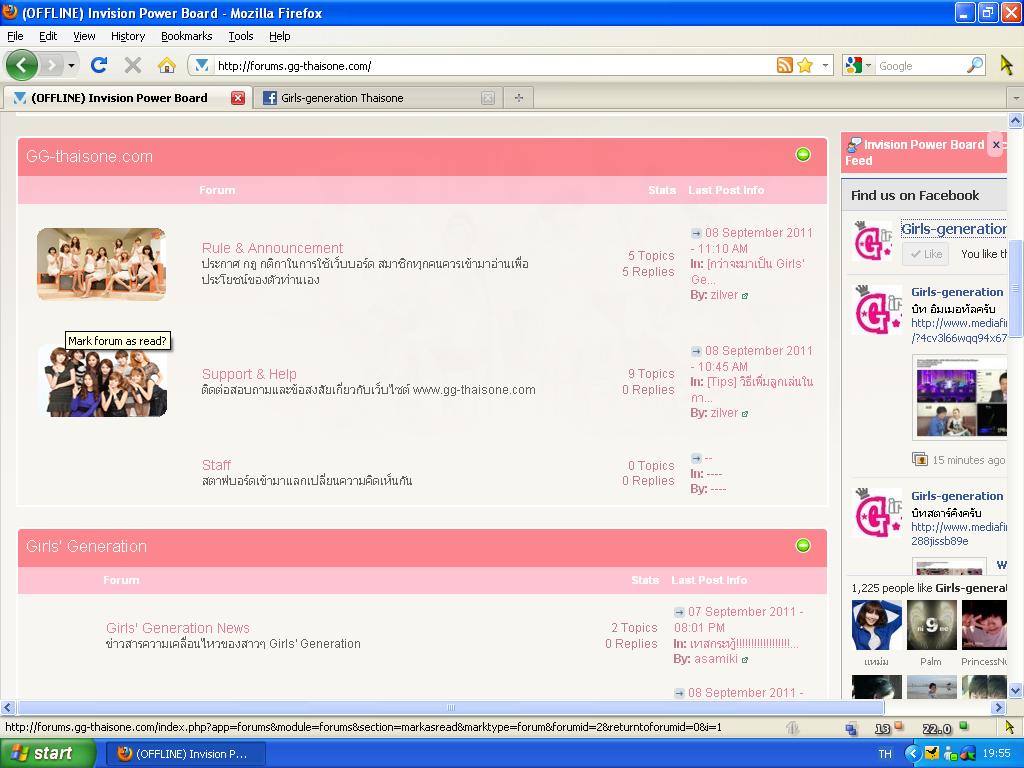Open the Tools menu

(241, 36)
